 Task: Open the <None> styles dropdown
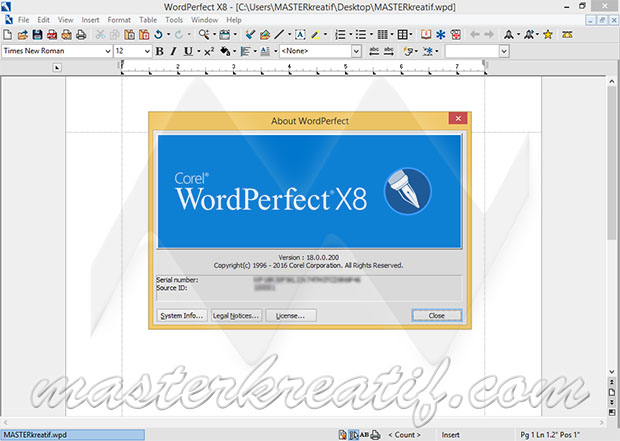coord(356,51)
